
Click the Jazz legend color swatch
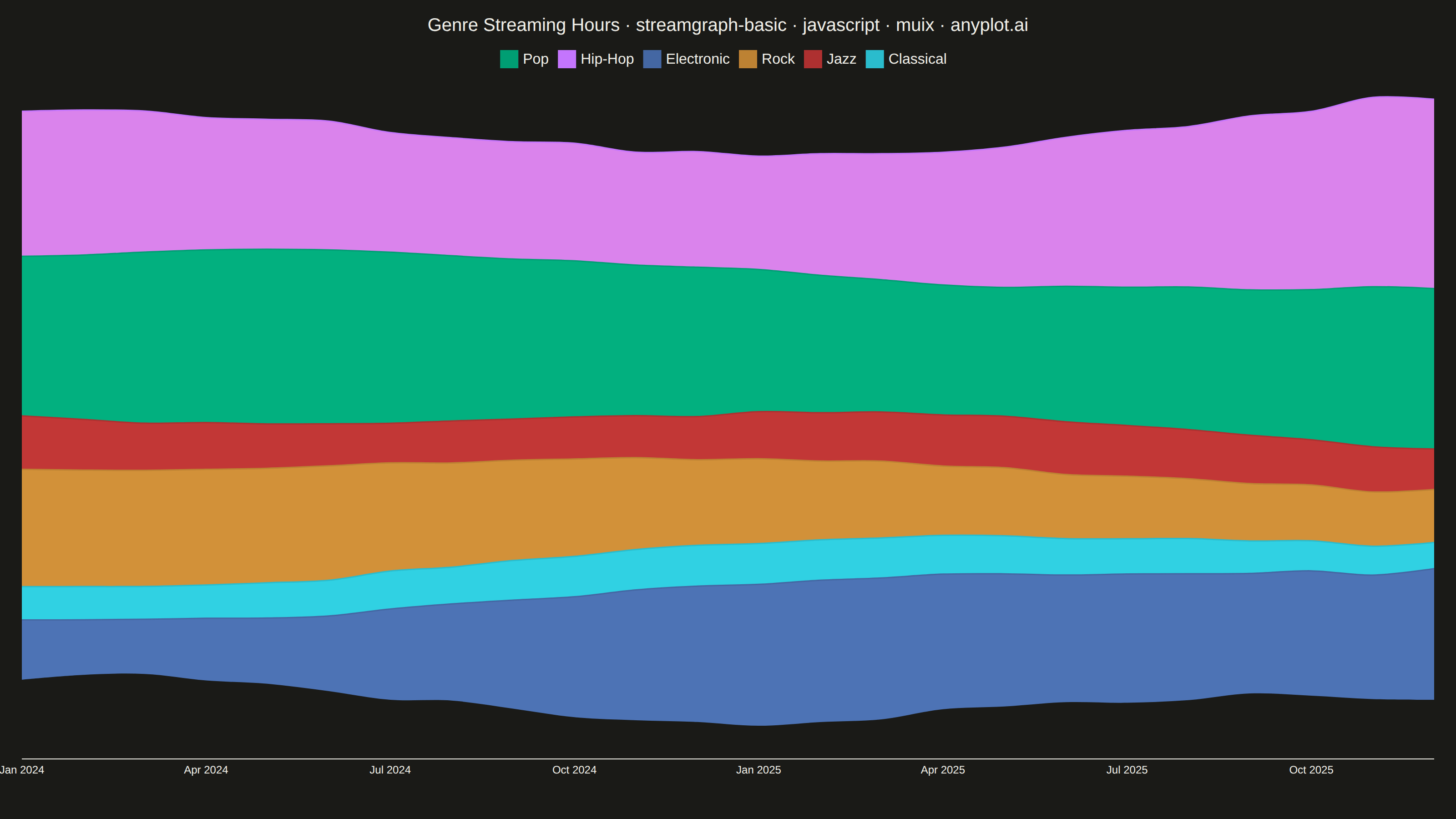coord(813,59)
